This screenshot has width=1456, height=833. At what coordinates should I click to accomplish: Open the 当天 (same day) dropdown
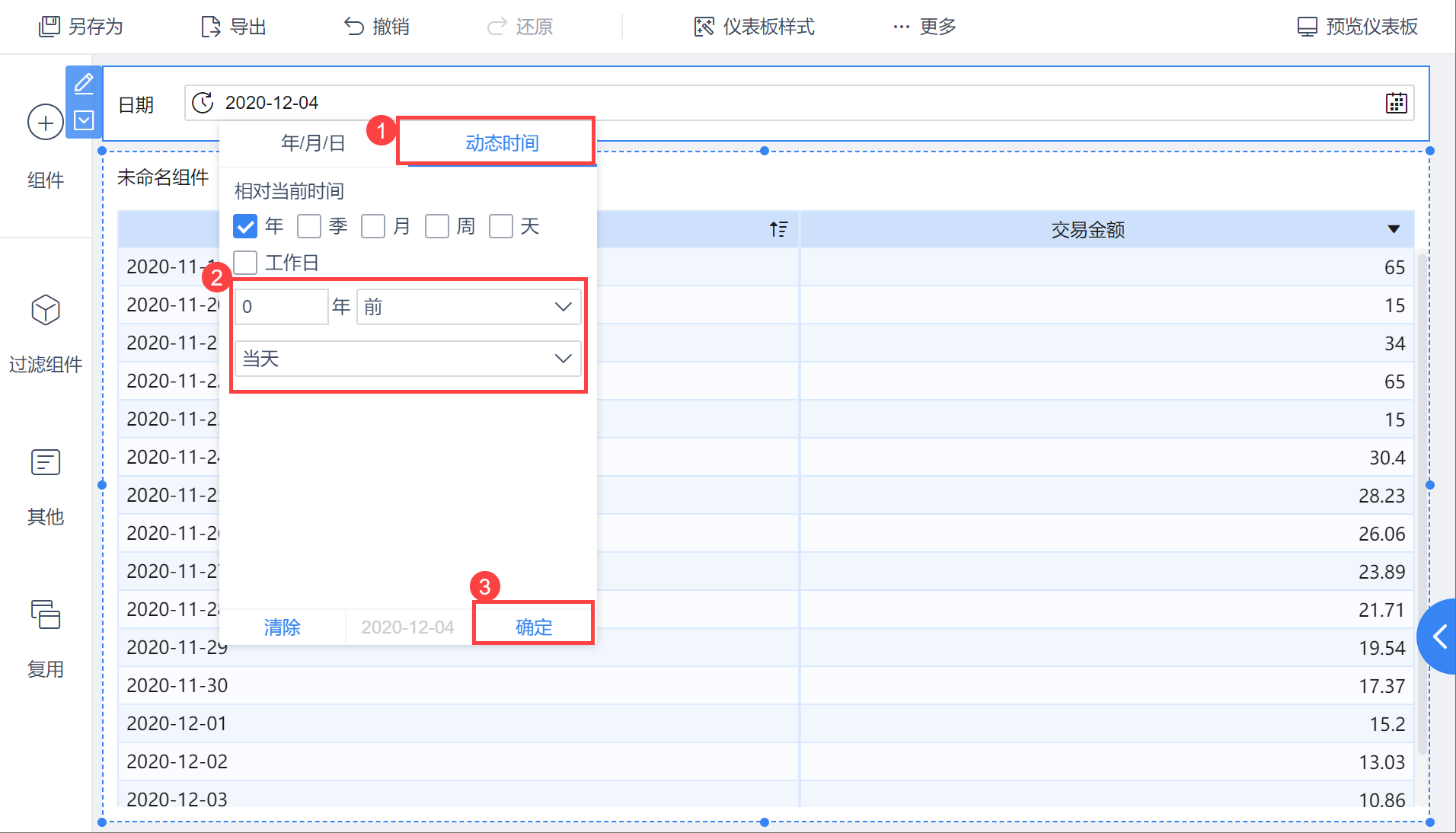(408, 359)
